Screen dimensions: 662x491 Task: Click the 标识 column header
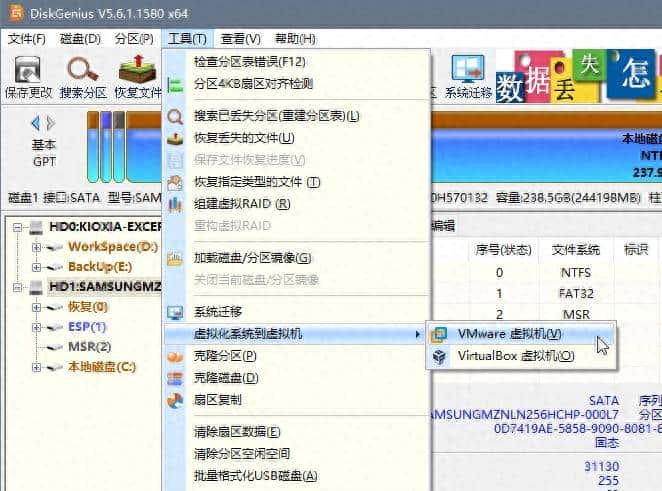pos(636,250)
